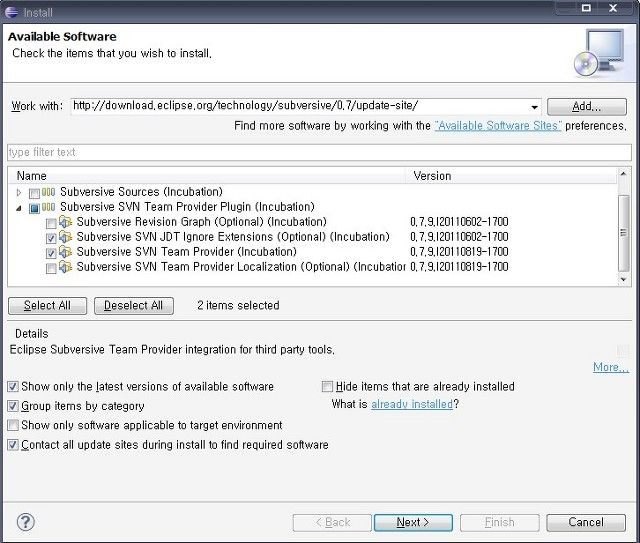The image size is (640, 543).
Task: Click the install wizard computer and CD image
Action: coord(599,53)
